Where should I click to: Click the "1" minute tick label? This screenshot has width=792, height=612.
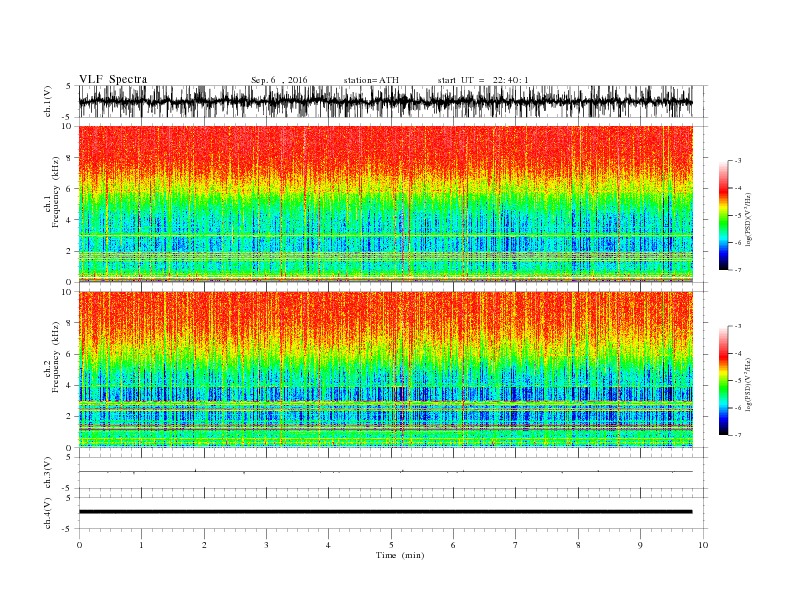coord(141,545)
